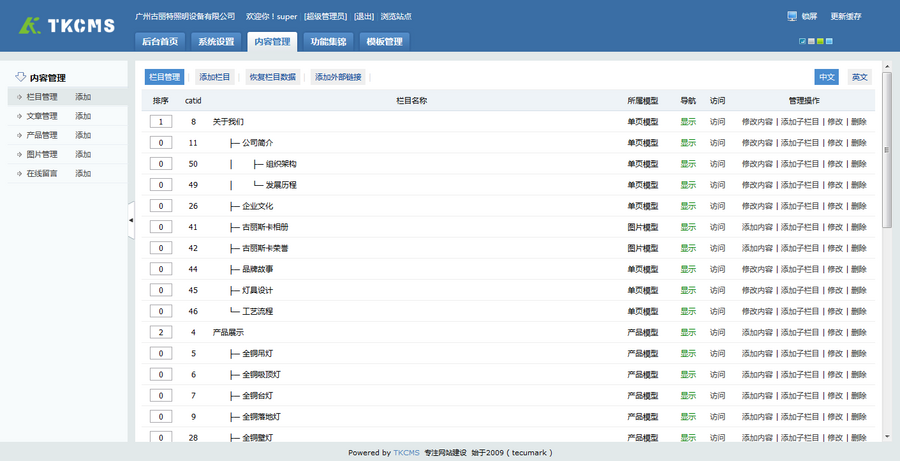Open the 功能集锦 tab
Image resolution: width=900 pixels, height=461 pixels.
(x=328, y=42)
